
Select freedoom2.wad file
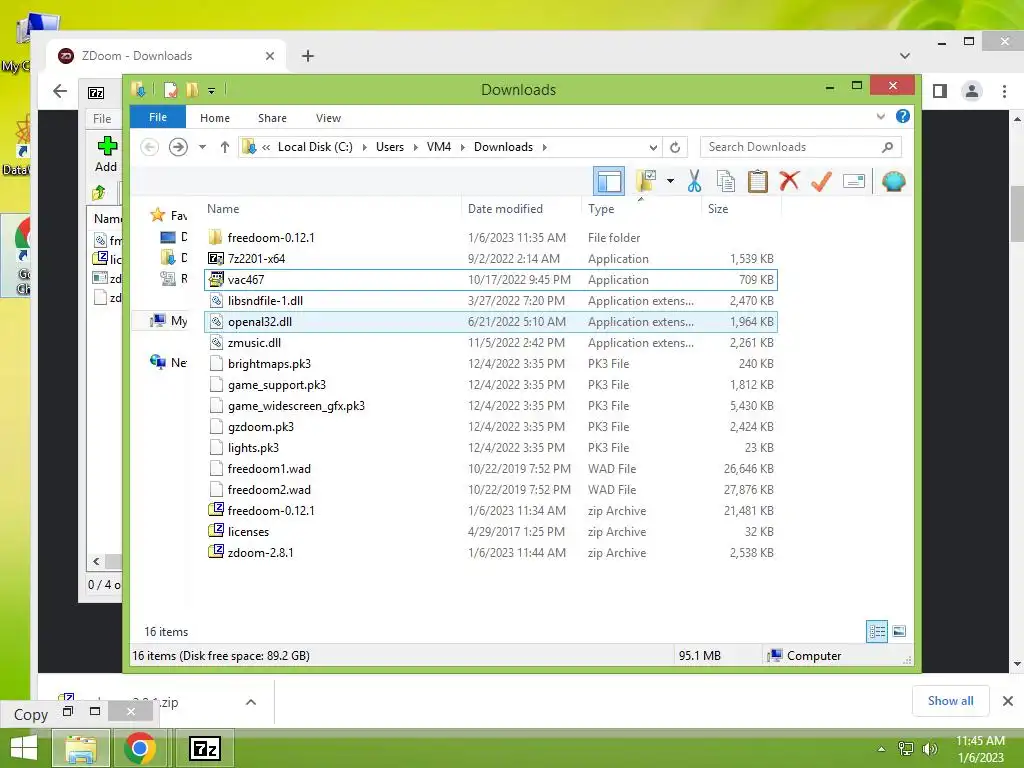490,490
